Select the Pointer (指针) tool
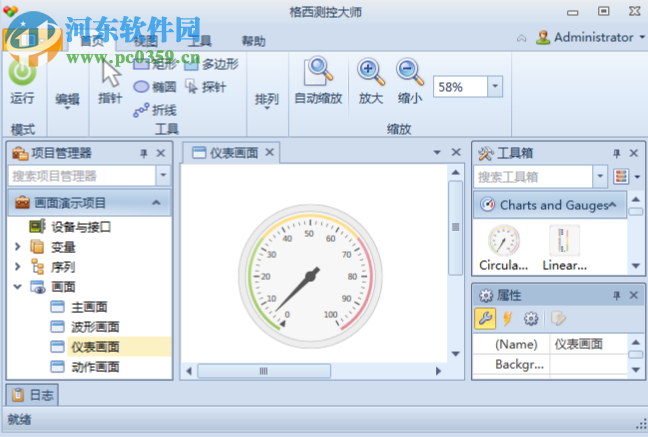 tap(110, 82)
